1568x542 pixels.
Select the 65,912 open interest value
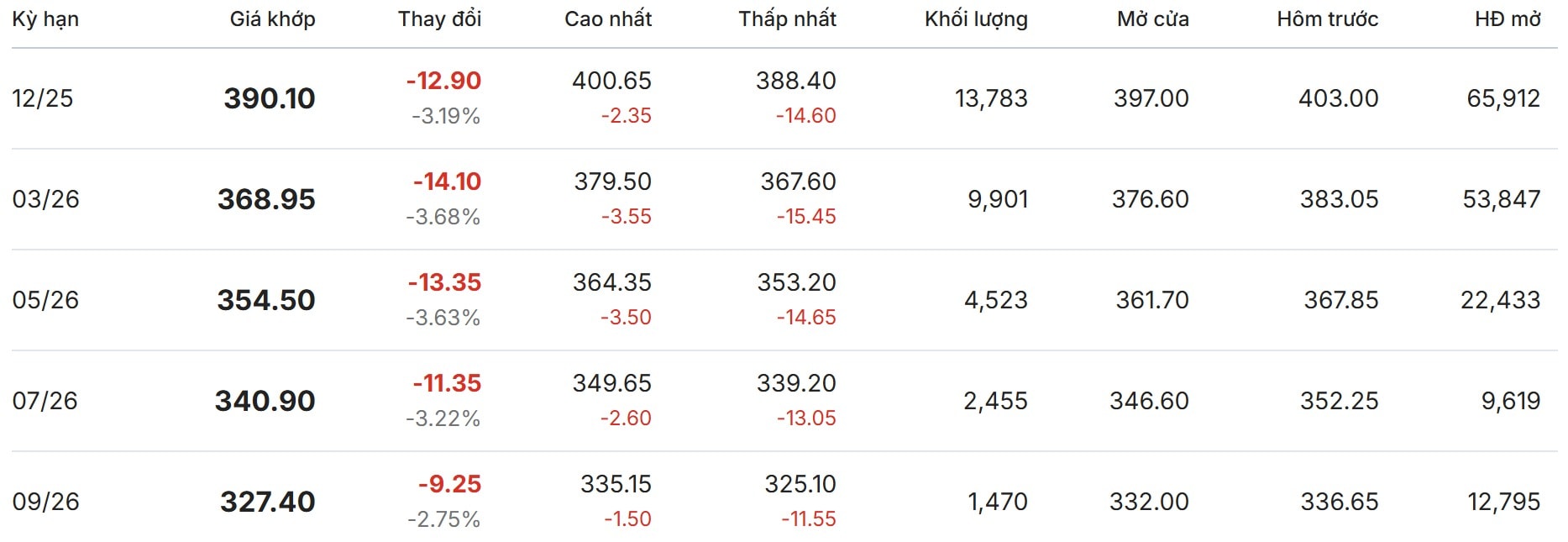(x=1502, y=98)
